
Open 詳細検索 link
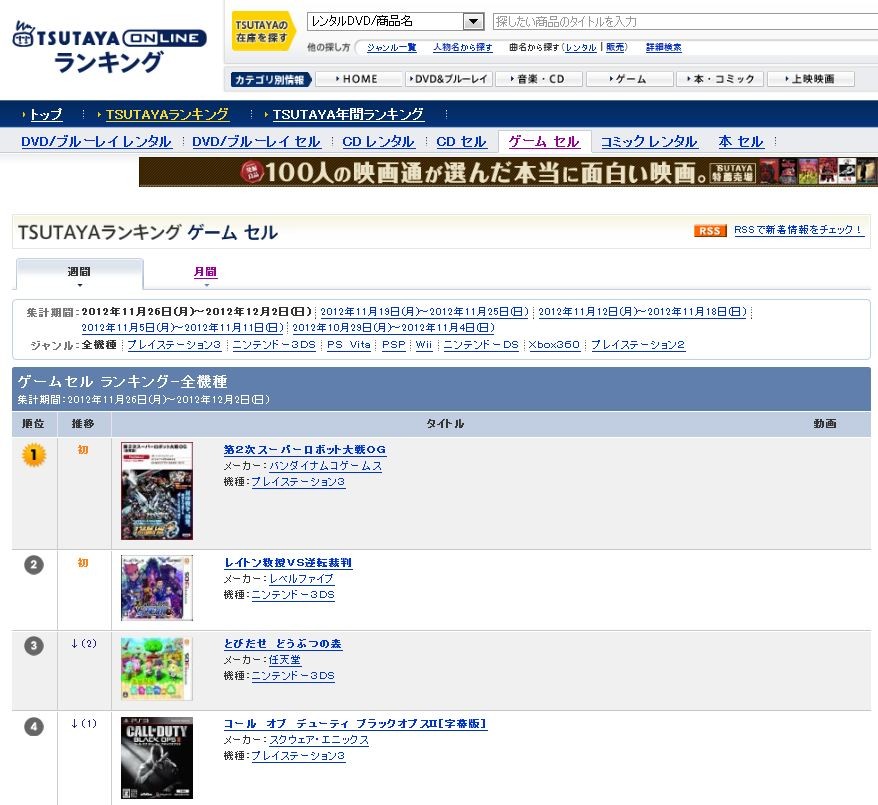pos(664,48)
